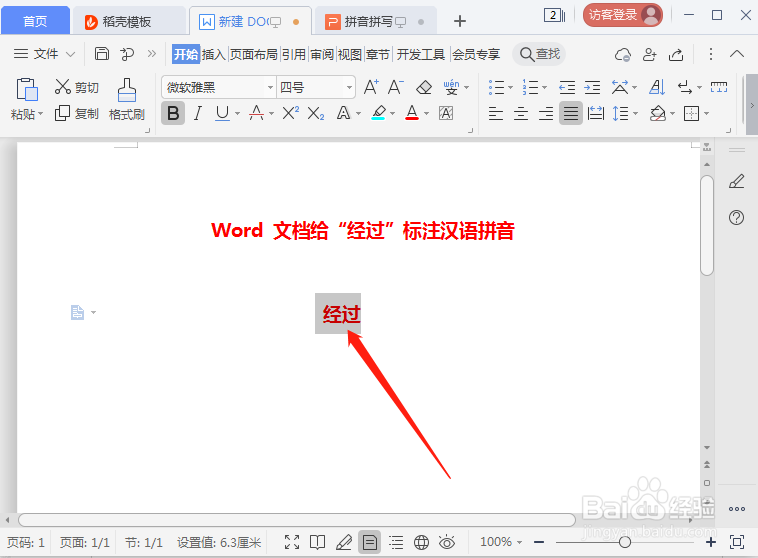Apply subscript formatting
Image resolution: width=758 pixels, height=558 pixels.
click(x=316, y=114)
